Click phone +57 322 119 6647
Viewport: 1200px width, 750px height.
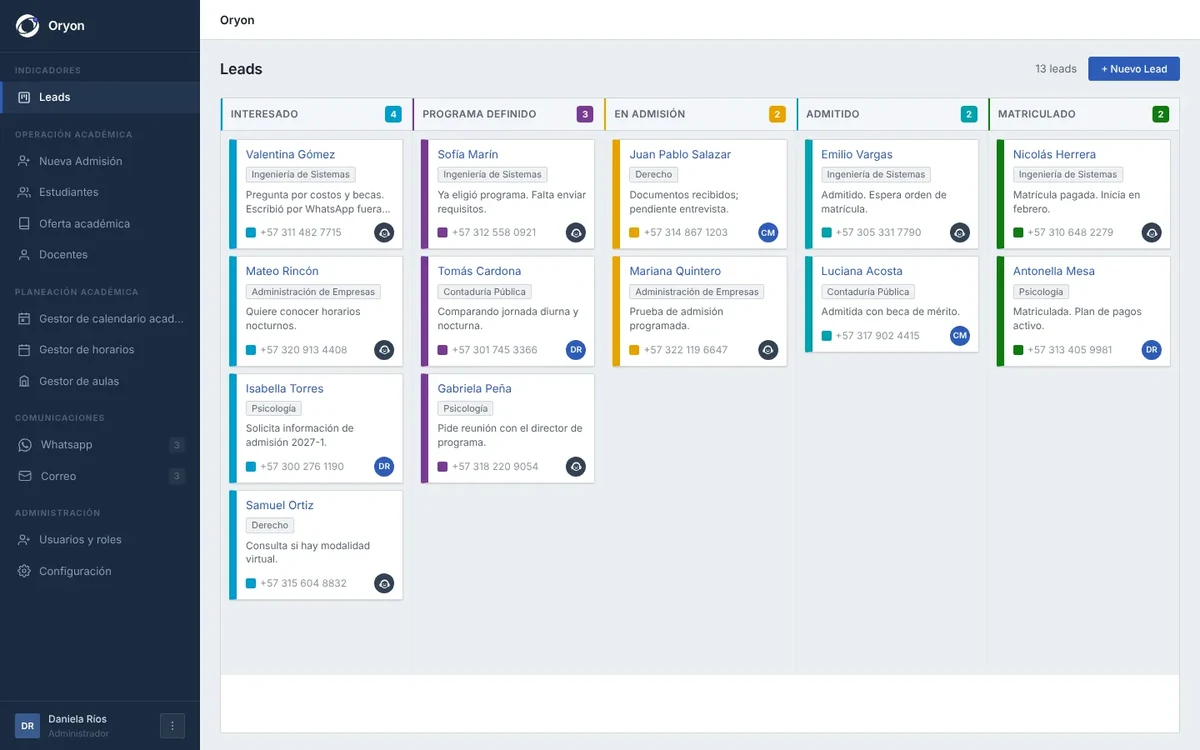click(x=686, y=350)
